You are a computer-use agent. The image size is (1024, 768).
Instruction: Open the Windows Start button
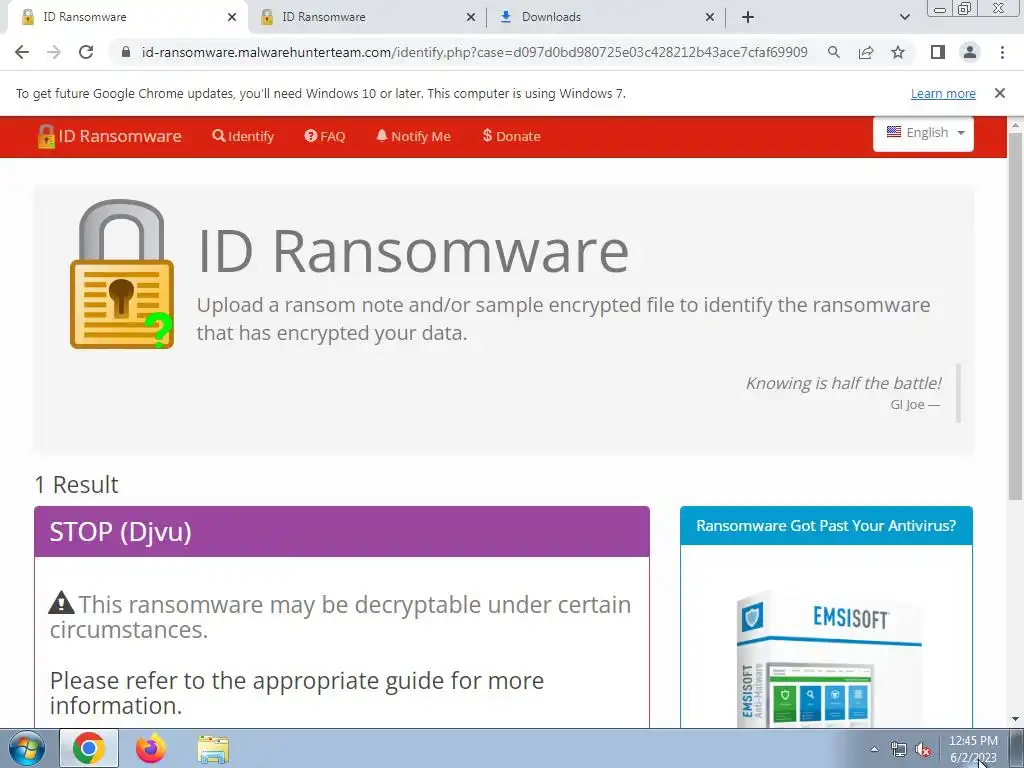(x=26, y=748)
